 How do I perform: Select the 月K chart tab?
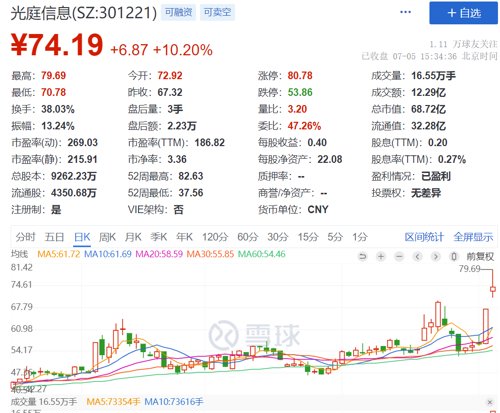(133, 237)
